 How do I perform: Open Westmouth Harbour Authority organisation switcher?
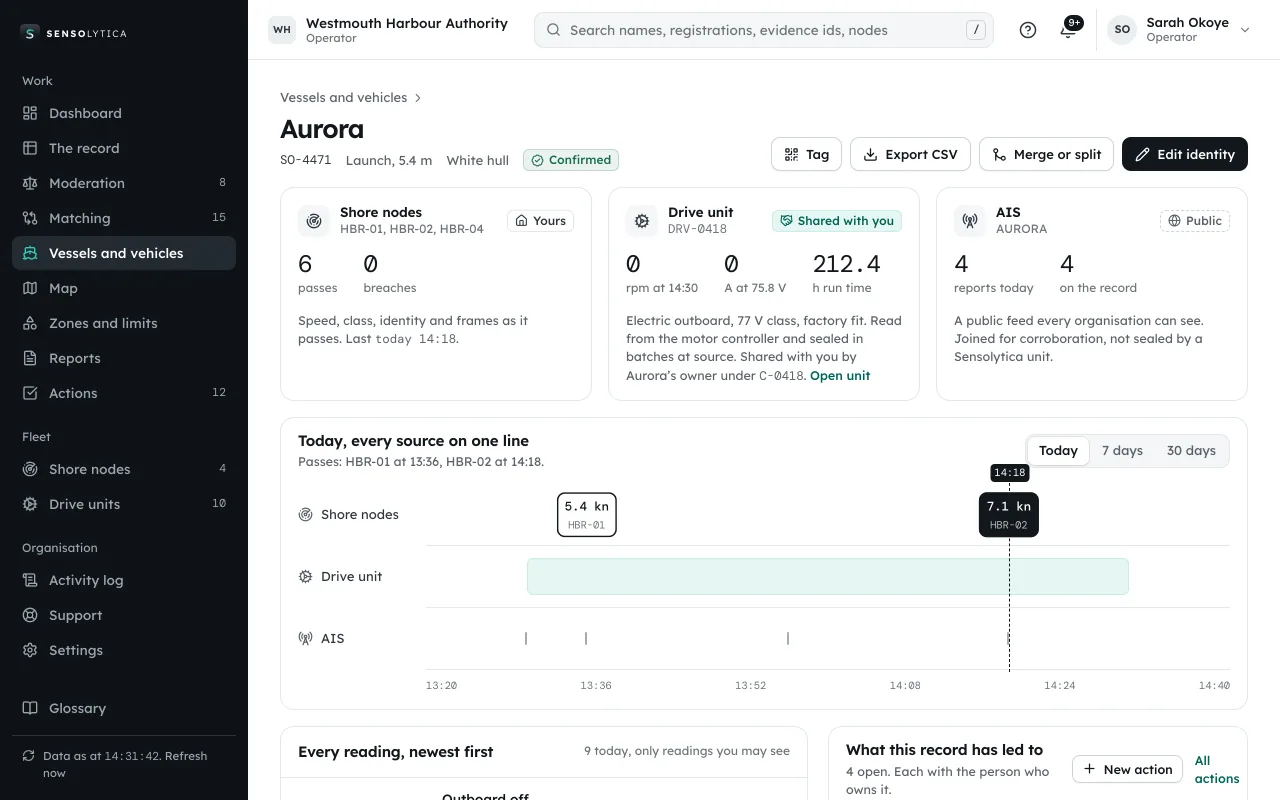388,30
